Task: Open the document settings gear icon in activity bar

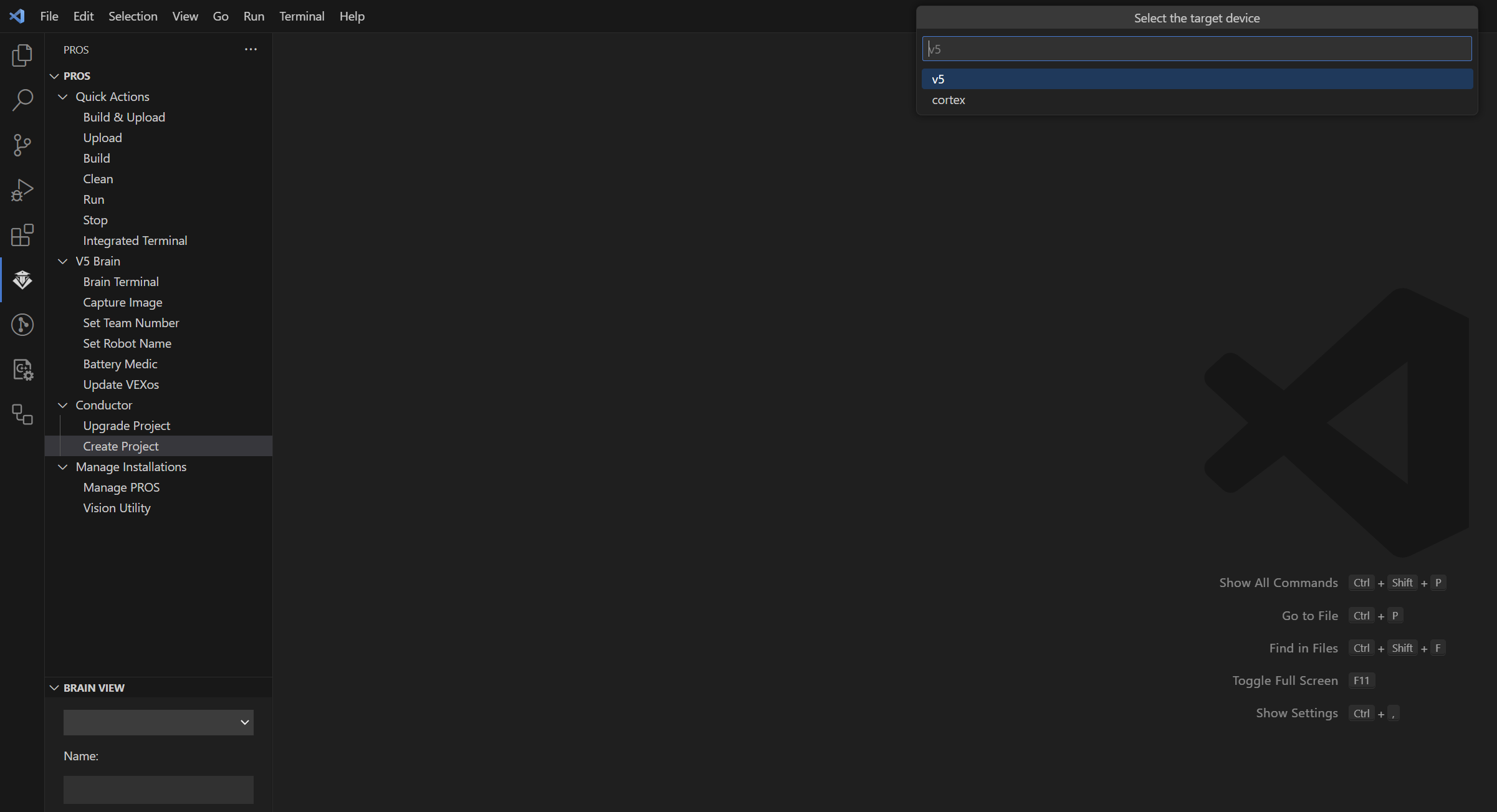Action: (22, 370)
